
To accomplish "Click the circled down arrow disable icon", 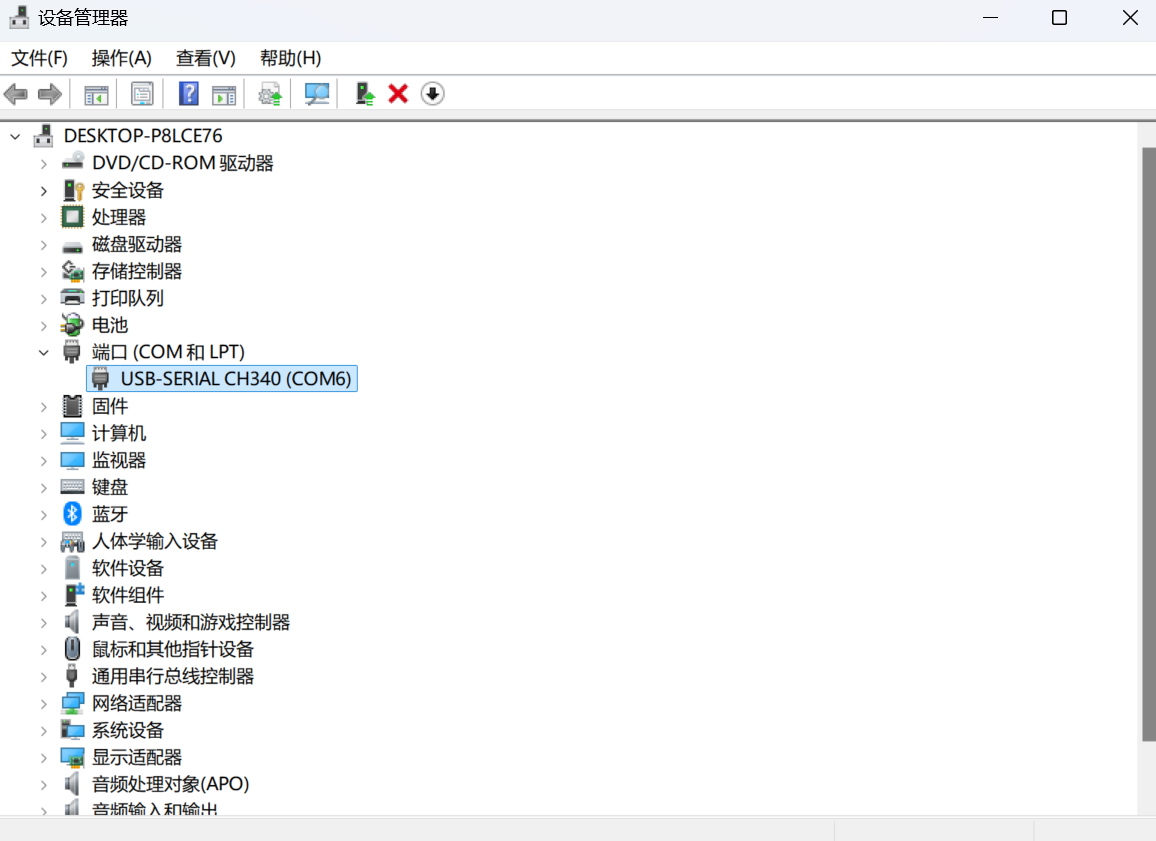I will (x=433, y=94).
